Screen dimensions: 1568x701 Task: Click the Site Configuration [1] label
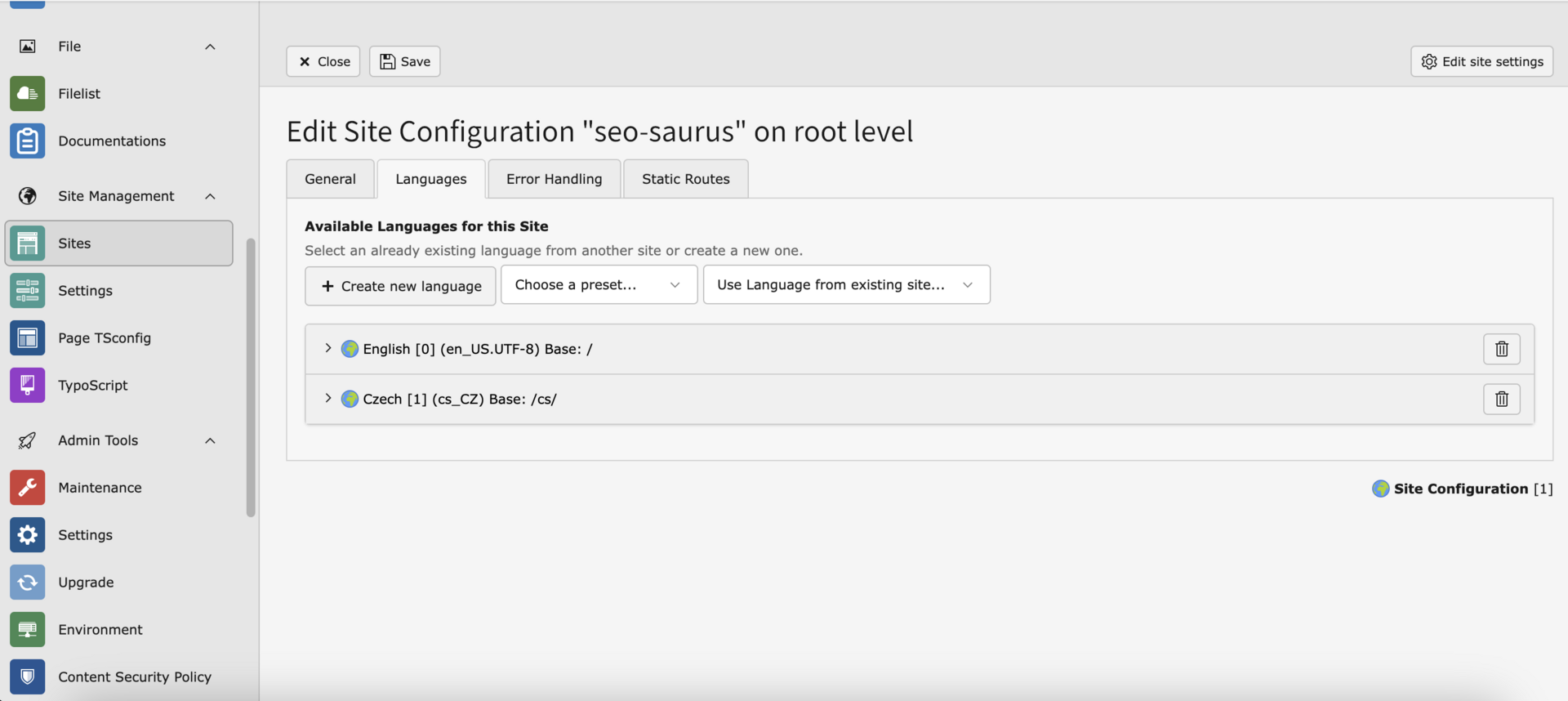tap(1473, 489)
